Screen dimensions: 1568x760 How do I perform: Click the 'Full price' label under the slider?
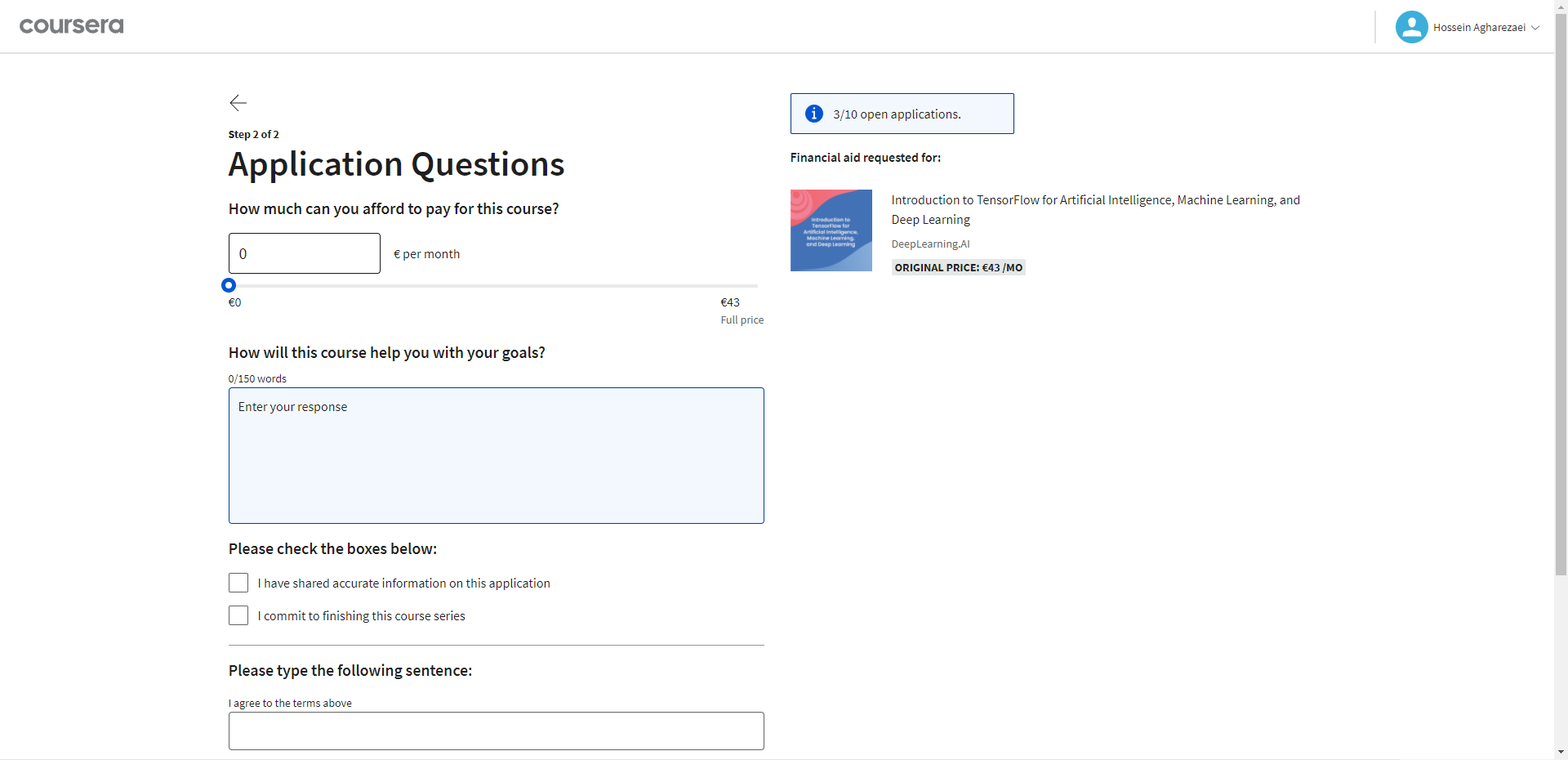coord(742,320)
